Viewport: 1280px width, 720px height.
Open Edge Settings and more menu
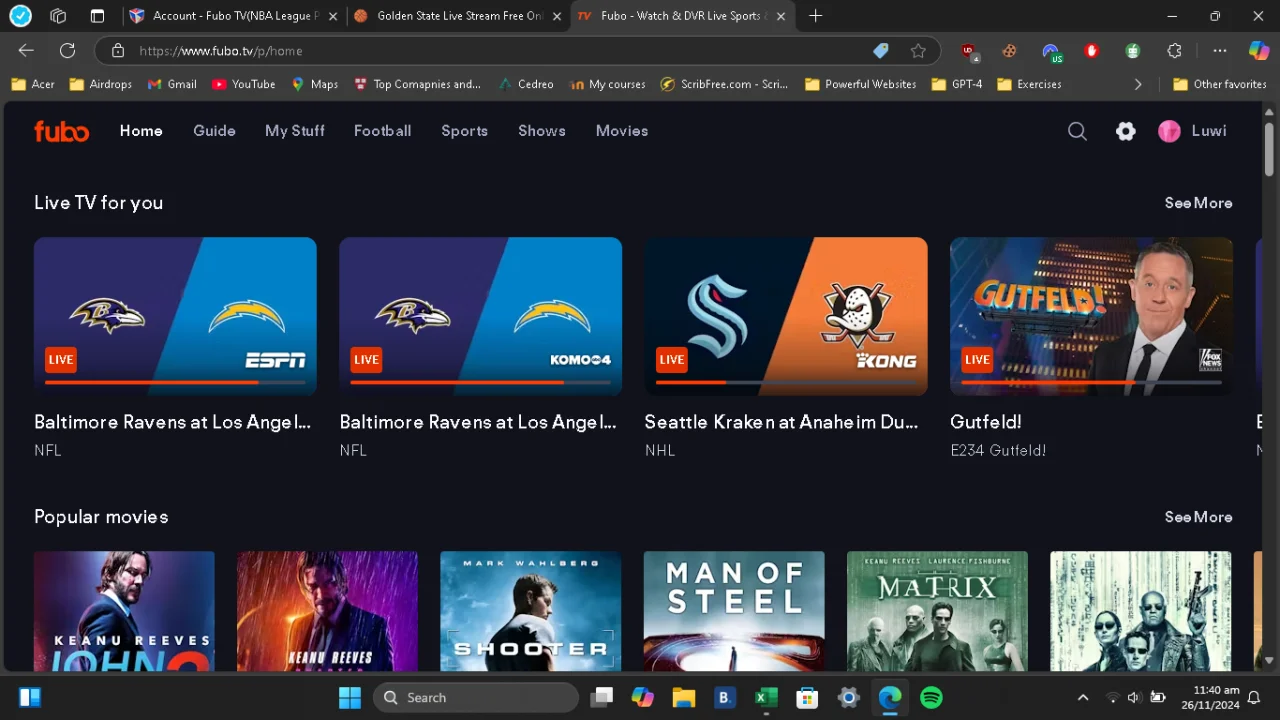click(1219, 51)
